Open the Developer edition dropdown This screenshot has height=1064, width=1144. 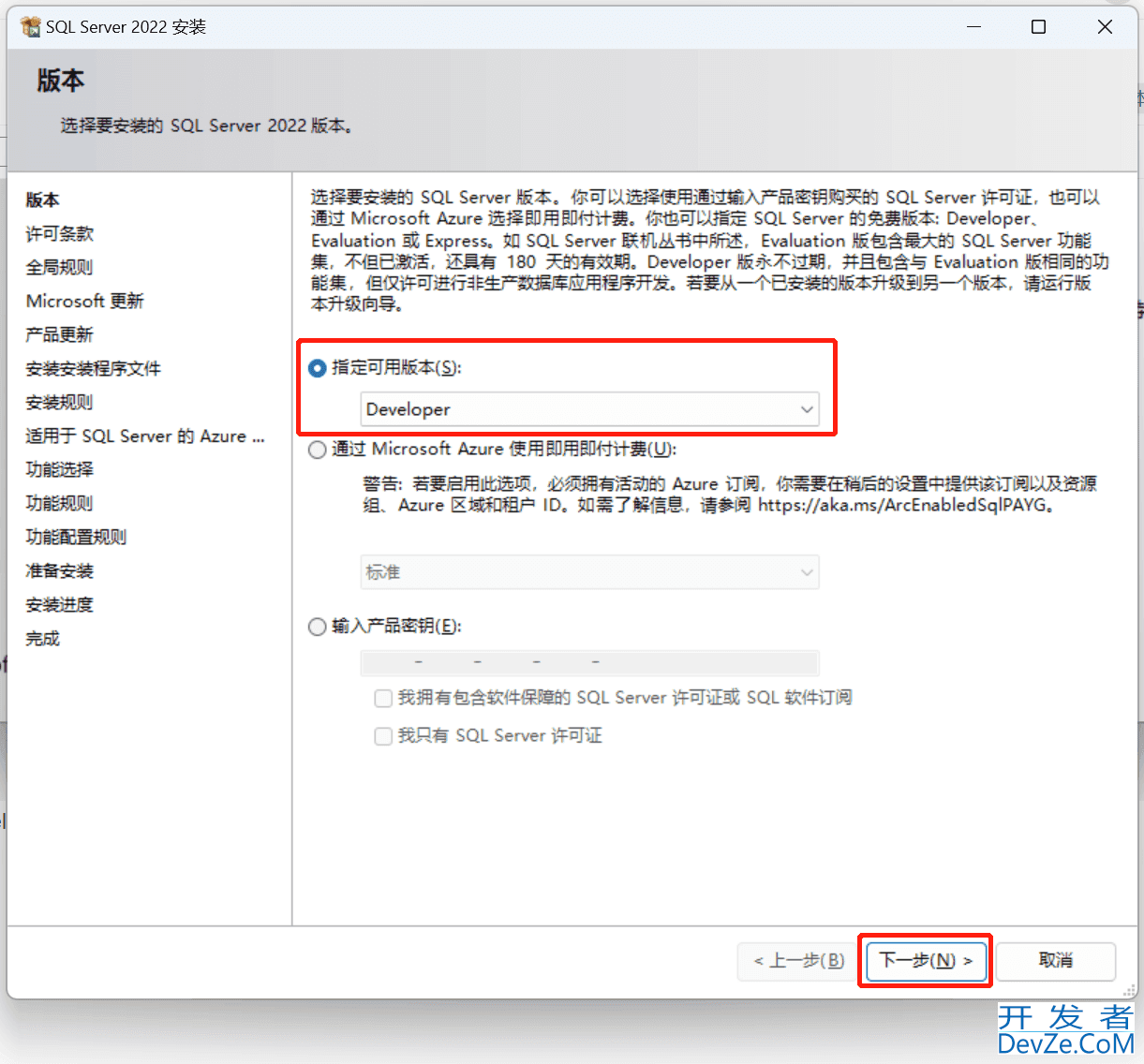(590, 409)
